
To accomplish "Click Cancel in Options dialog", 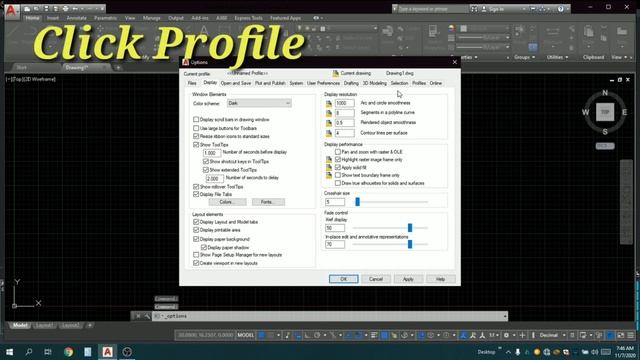I will [x=376, y=279].
